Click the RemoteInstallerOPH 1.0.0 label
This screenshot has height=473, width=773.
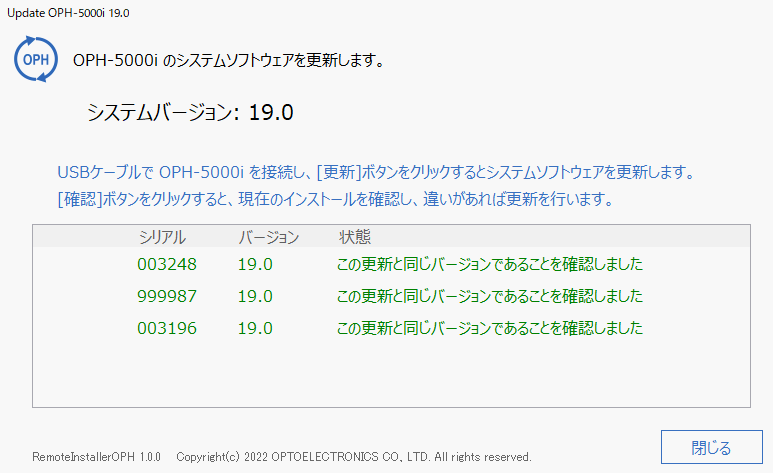point(96,457)
